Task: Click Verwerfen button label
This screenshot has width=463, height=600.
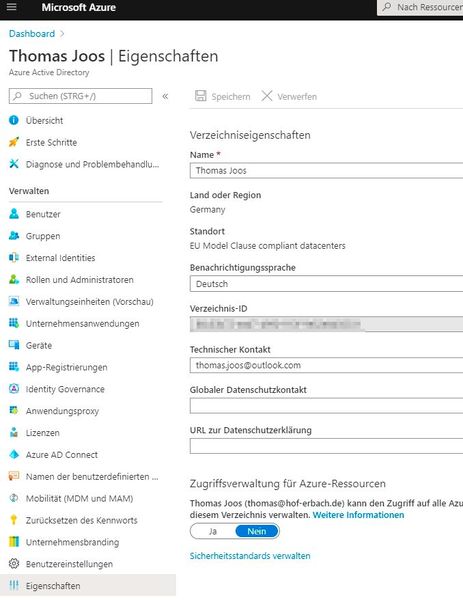Action: [x=297, y=97]
